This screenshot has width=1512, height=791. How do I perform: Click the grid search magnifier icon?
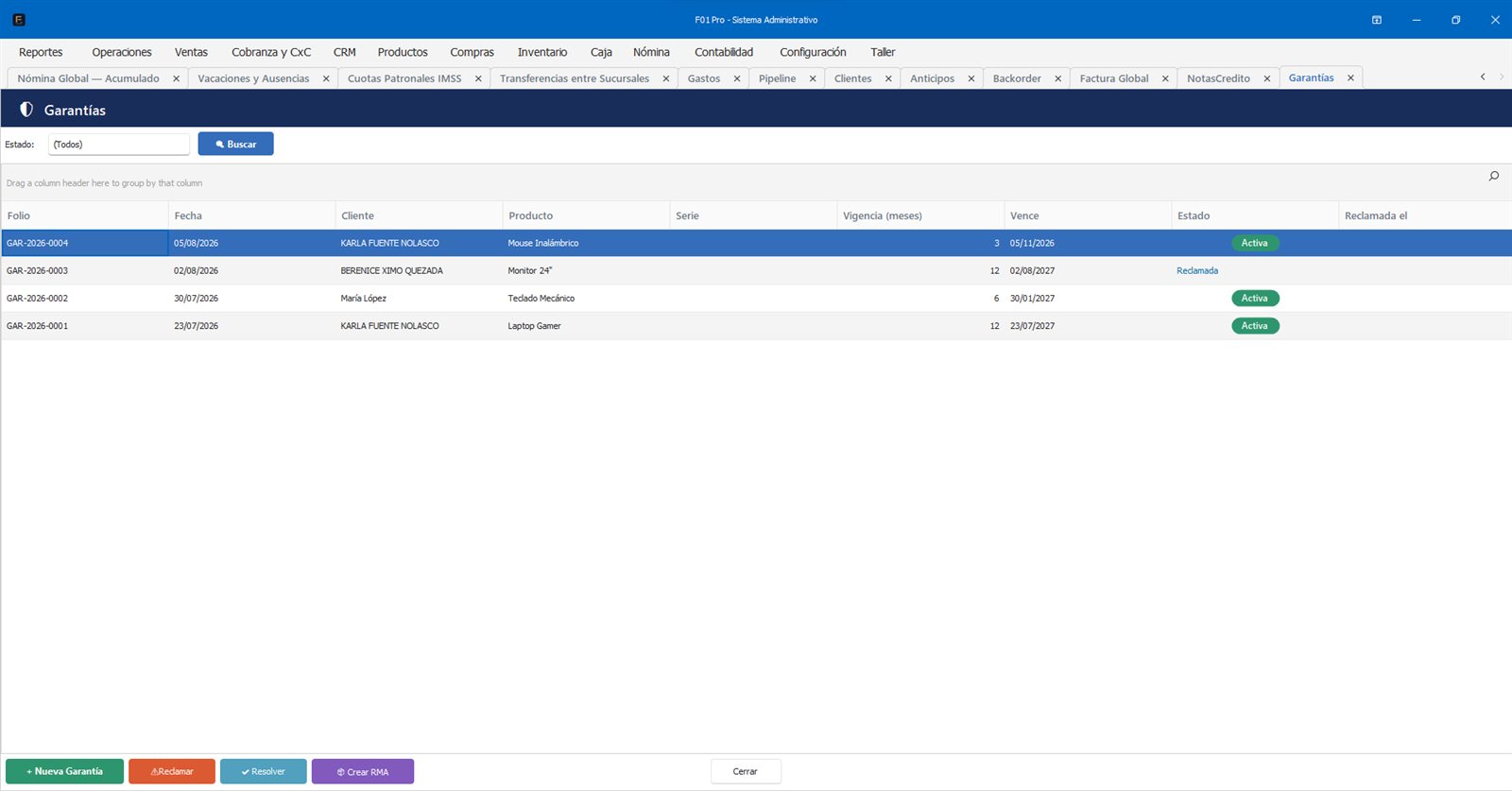click(x=1494, y=176)
